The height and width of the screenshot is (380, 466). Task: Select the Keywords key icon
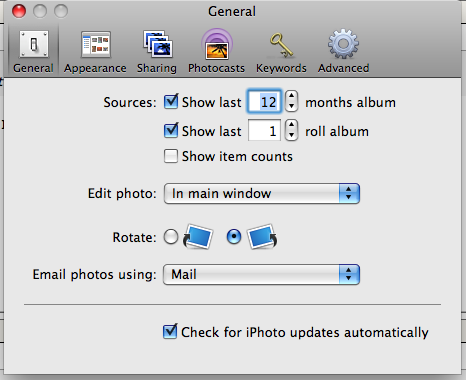tap(281, 51)
